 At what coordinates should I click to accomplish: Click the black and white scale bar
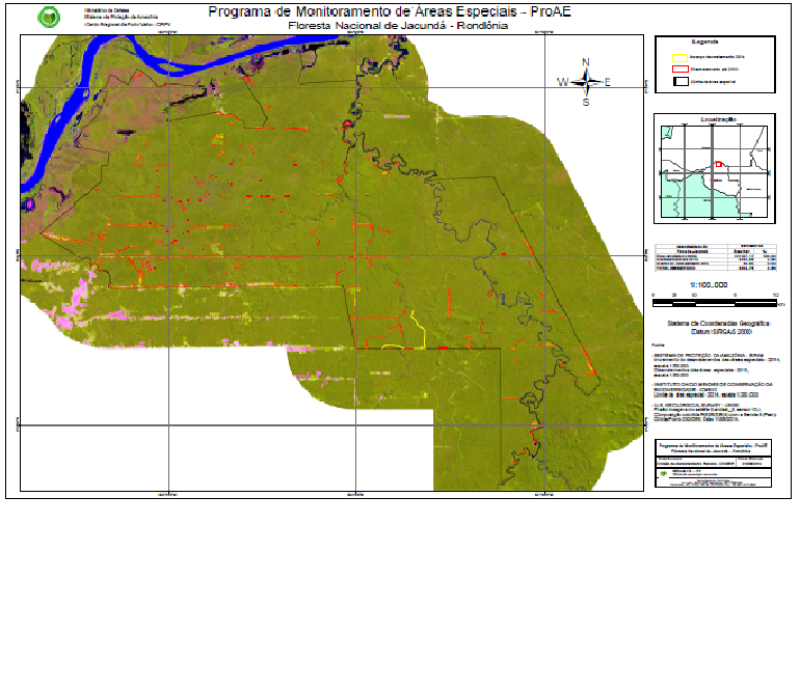coord(714,300)
